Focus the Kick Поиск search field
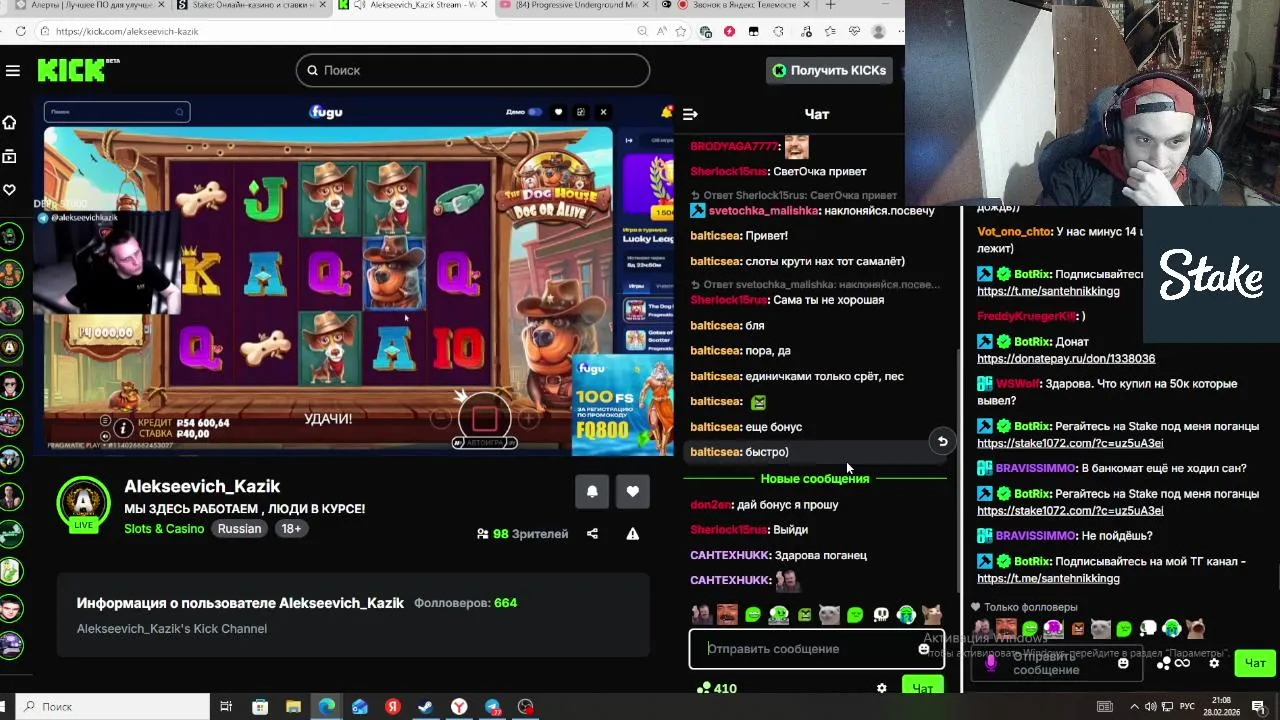The width and height of the screenshot is (1280, 720). pyautogui.click(x=473, y=70)
